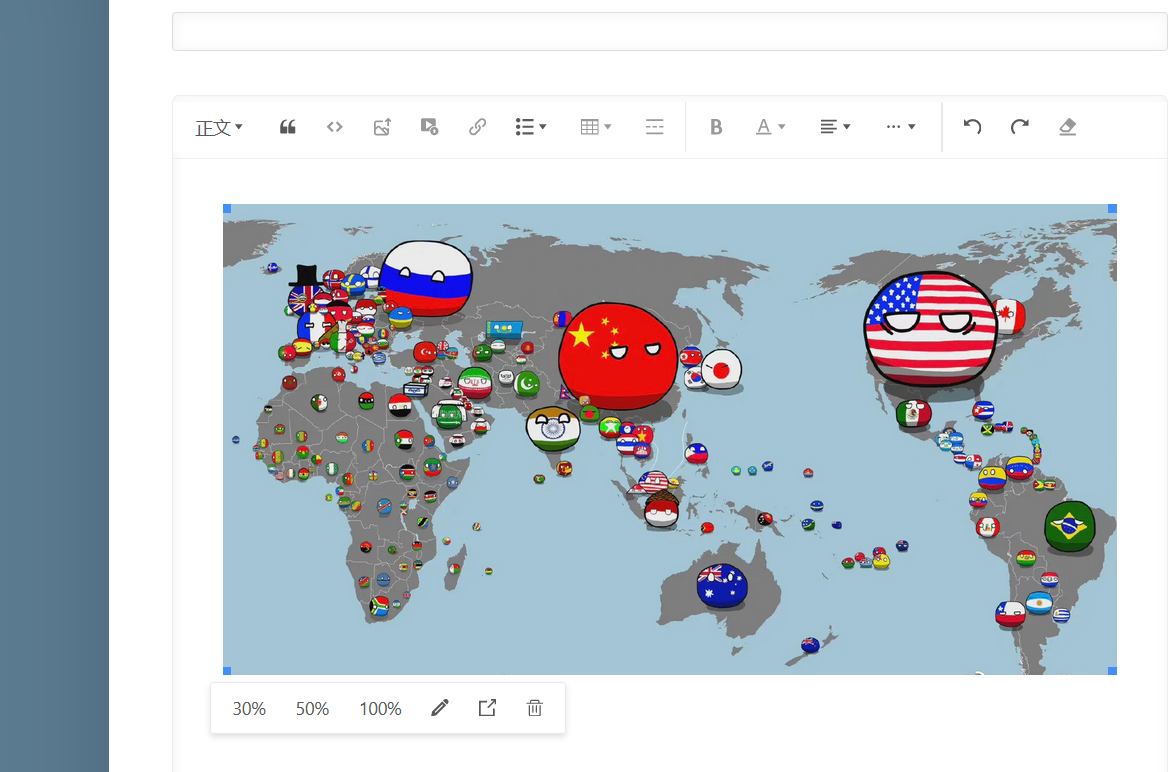Insert a hyperlink with the link icon

coord(477,127)
